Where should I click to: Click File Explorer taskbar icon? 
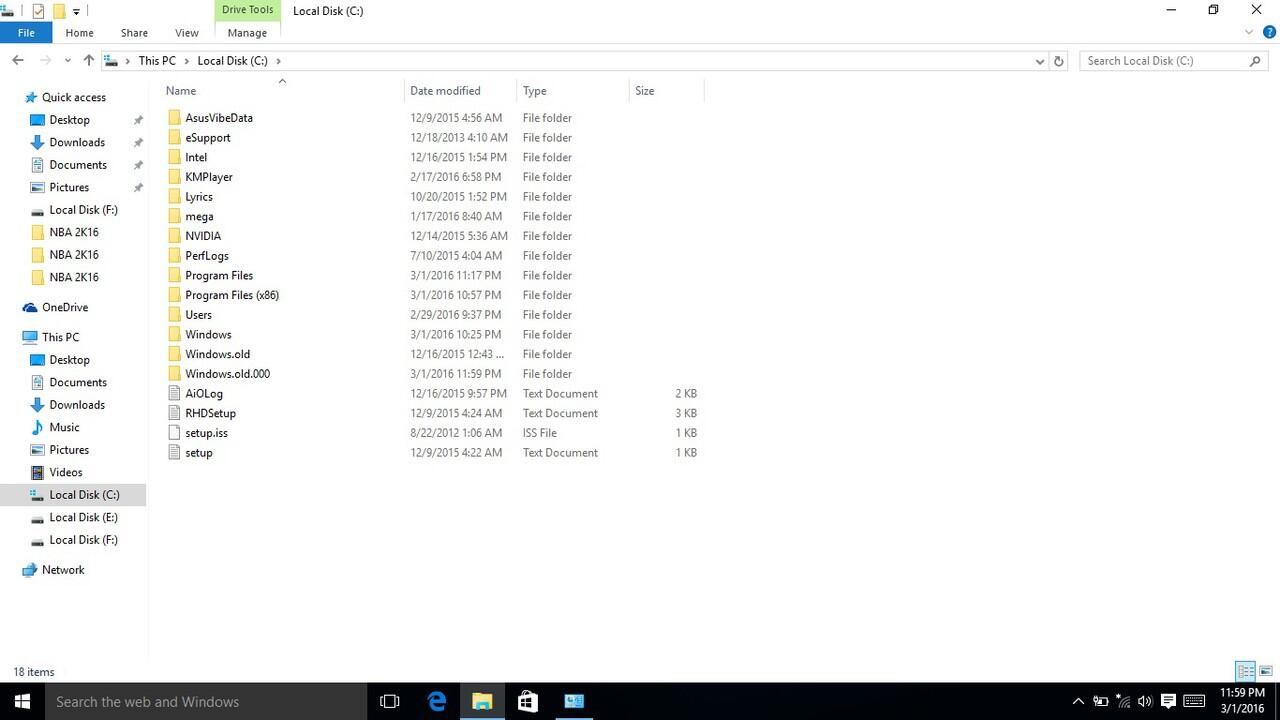click(482, 701)
